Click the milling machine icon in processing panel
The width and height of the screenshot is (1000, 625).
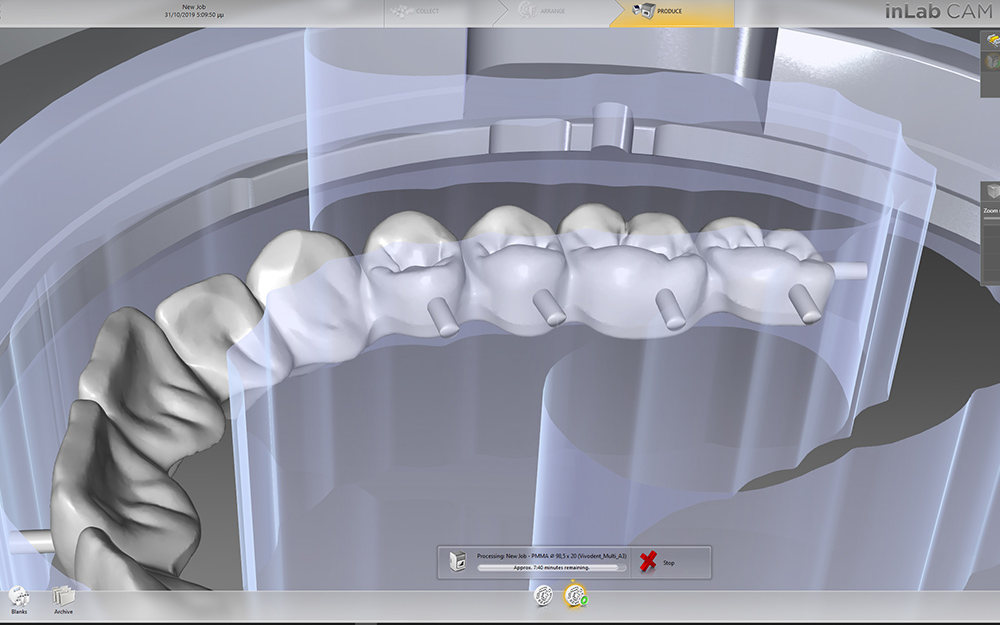pos(457,562)
